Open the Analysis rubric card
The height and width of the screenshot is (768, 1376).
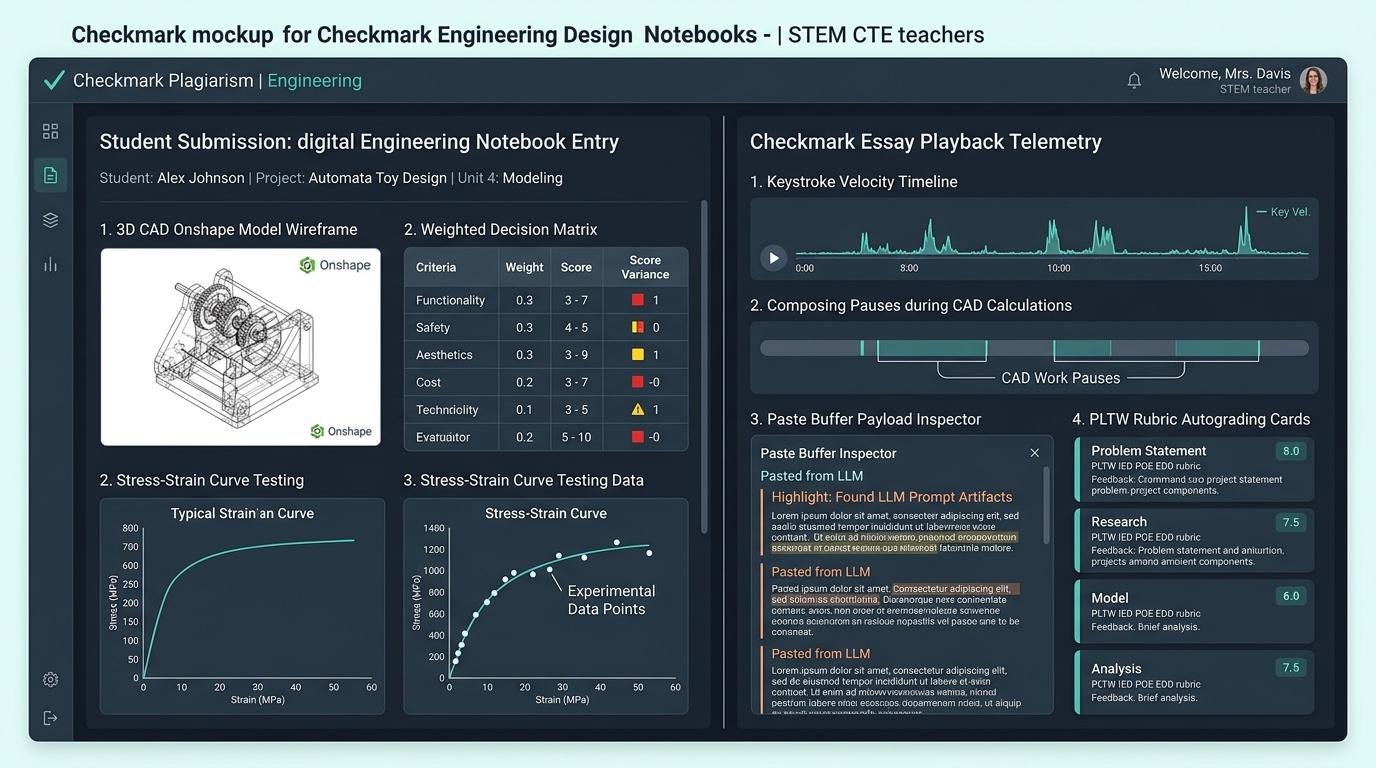[x=1194, y=683]
